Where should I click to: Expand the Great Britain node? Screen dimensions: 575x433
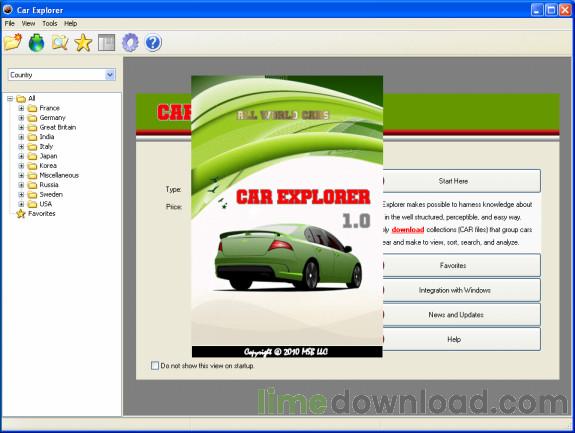pyautogui.click(x=21, y=127)
